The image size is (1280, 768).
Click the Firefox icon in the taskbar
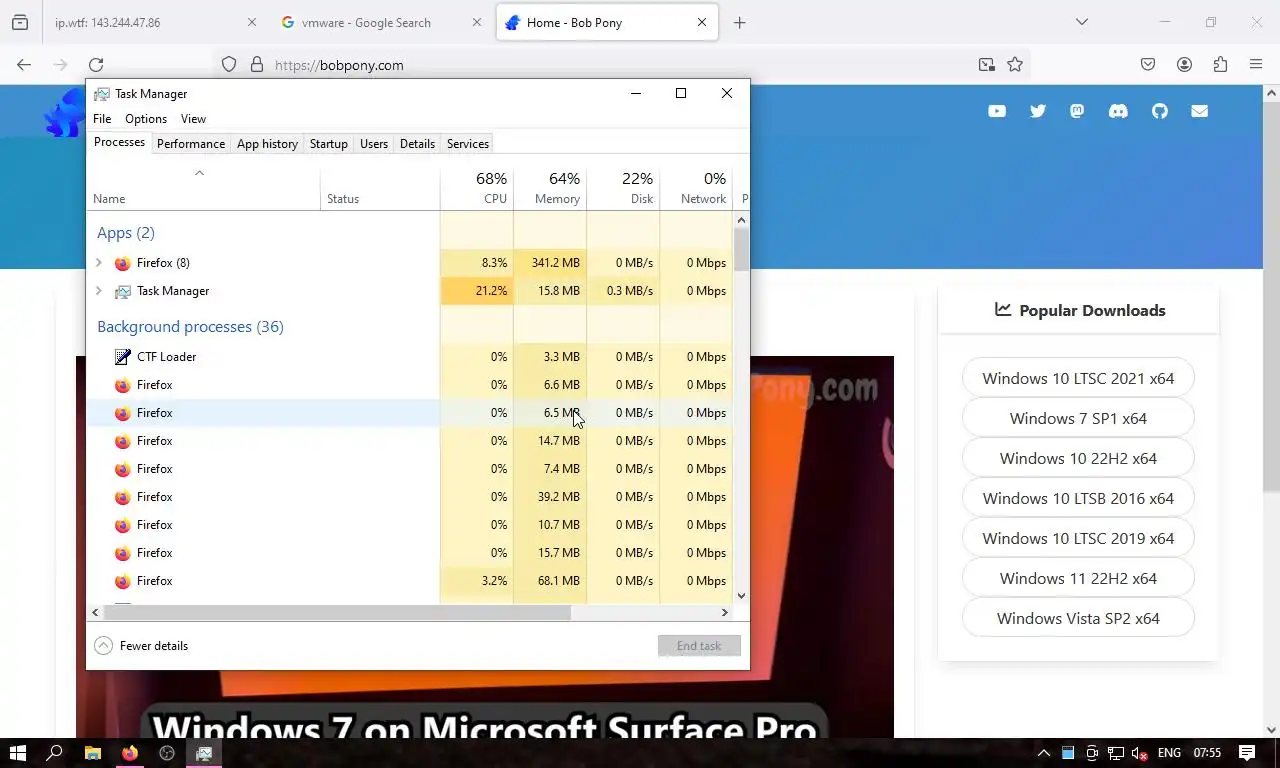click(130, 753)
